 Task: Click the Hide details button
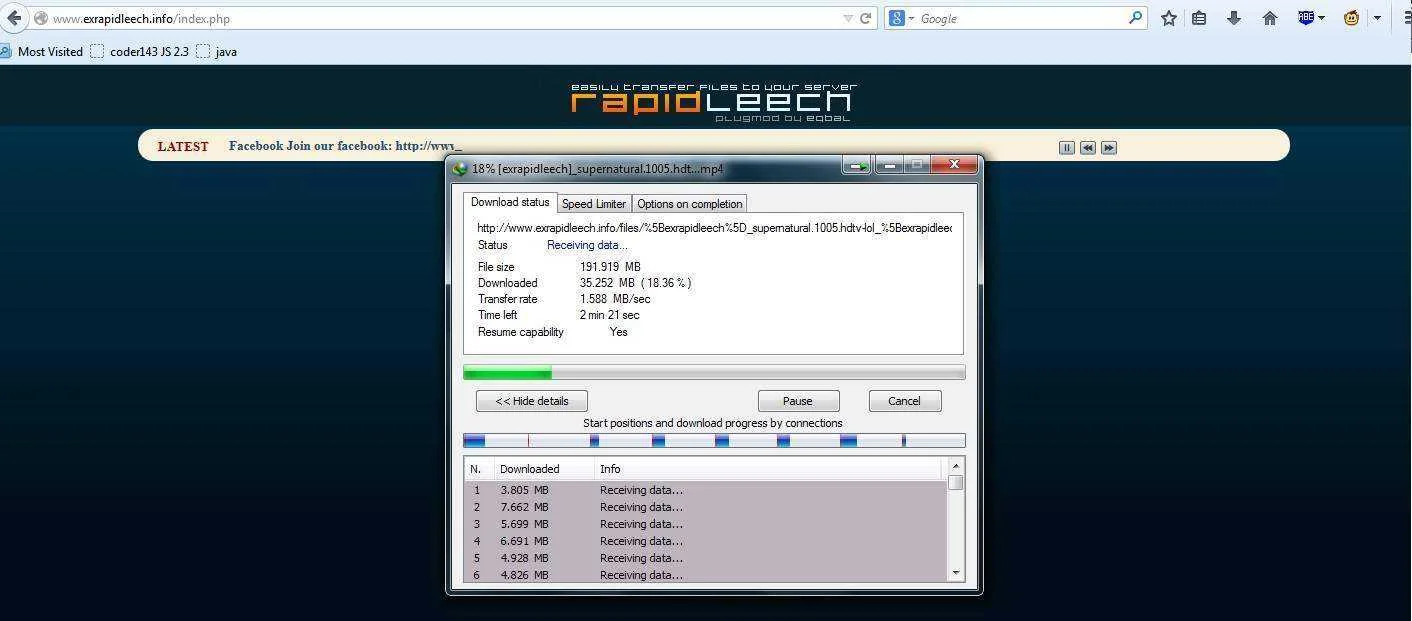532,401
